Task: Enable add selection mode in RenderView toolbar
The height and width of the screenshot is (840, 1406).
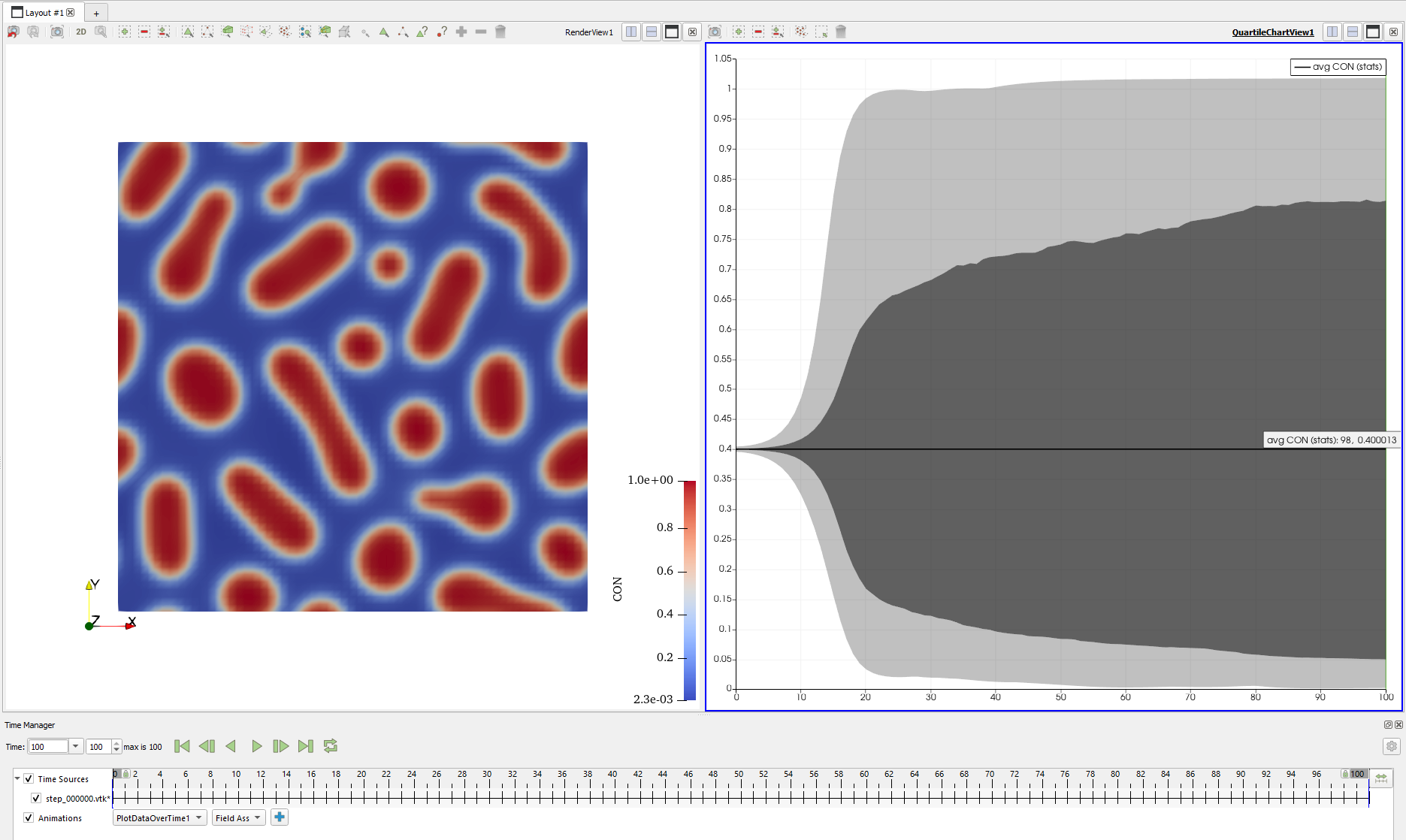Action: click(x=125, y=32)
